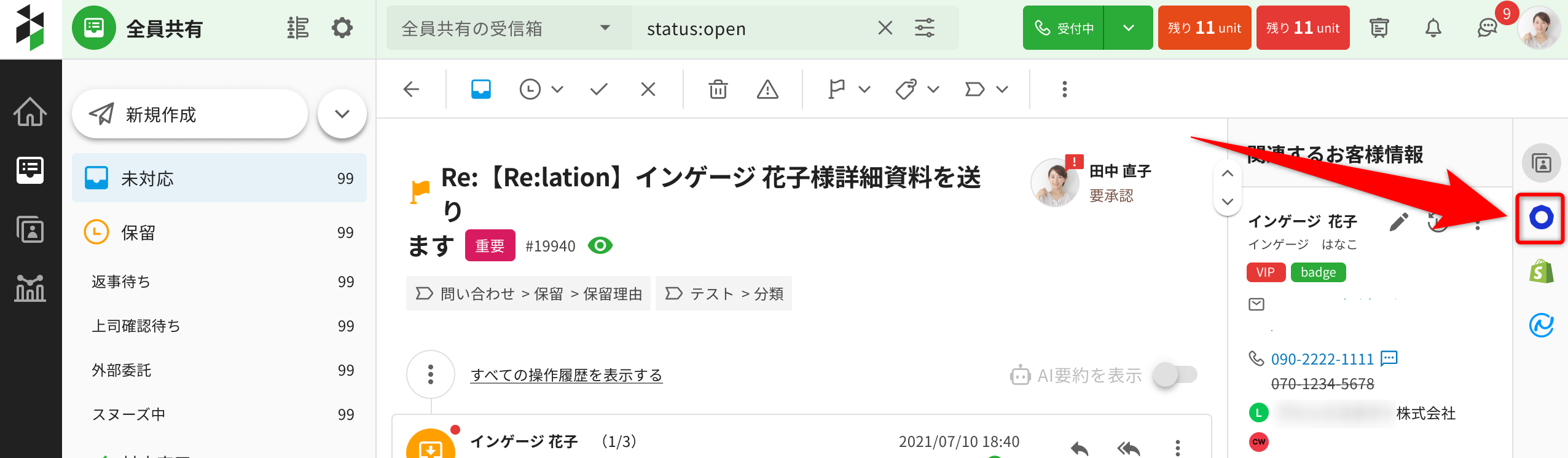Open the notifications bell icon
The height and width of the screenshot is (458, 1568).
[x=1433, y=28]
